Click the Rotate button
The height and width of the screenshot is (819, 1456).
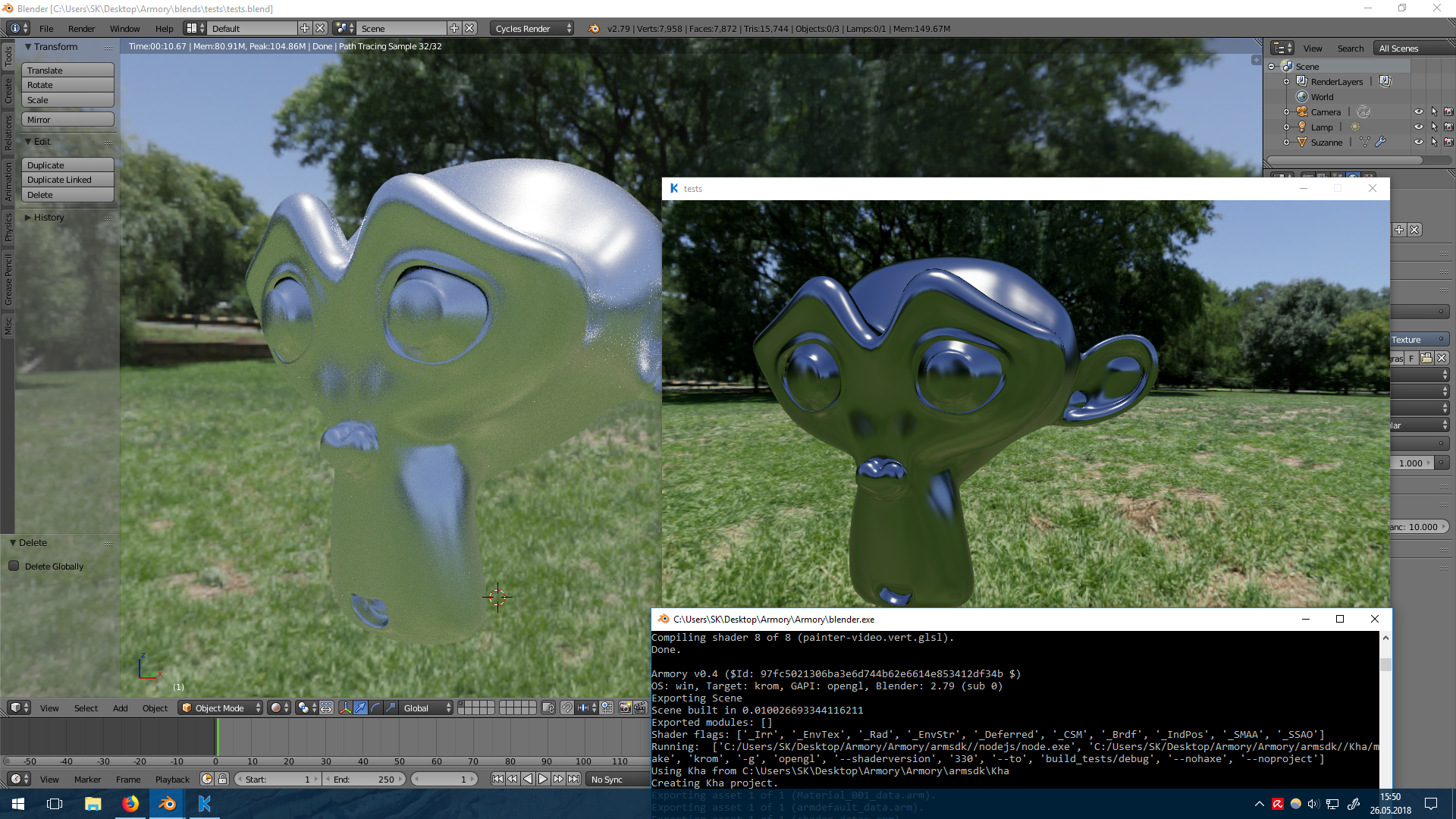coord(67,85)
